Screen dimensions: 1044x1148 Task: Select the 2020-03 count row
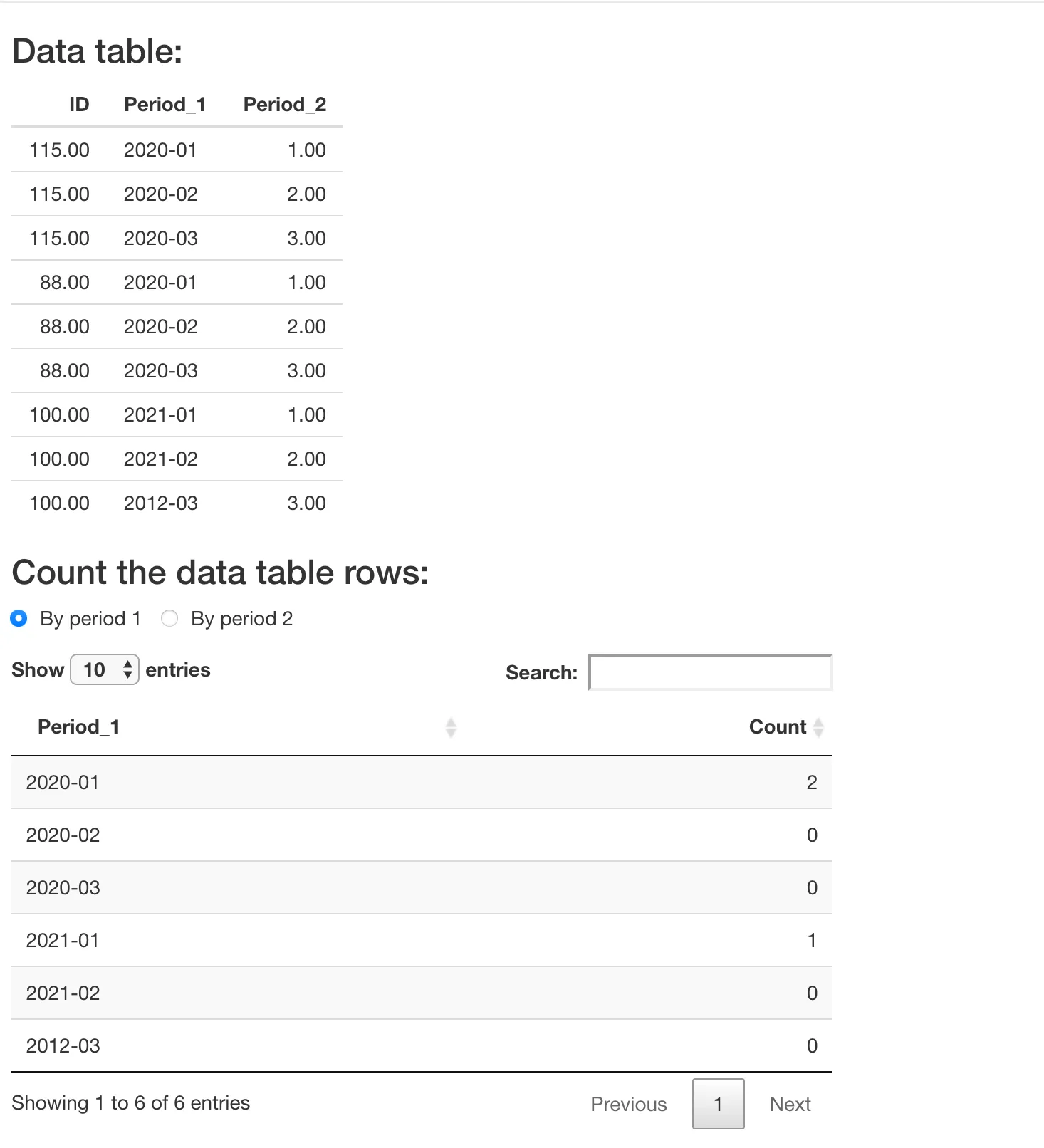pyautogui.click(x=422, y=887)
